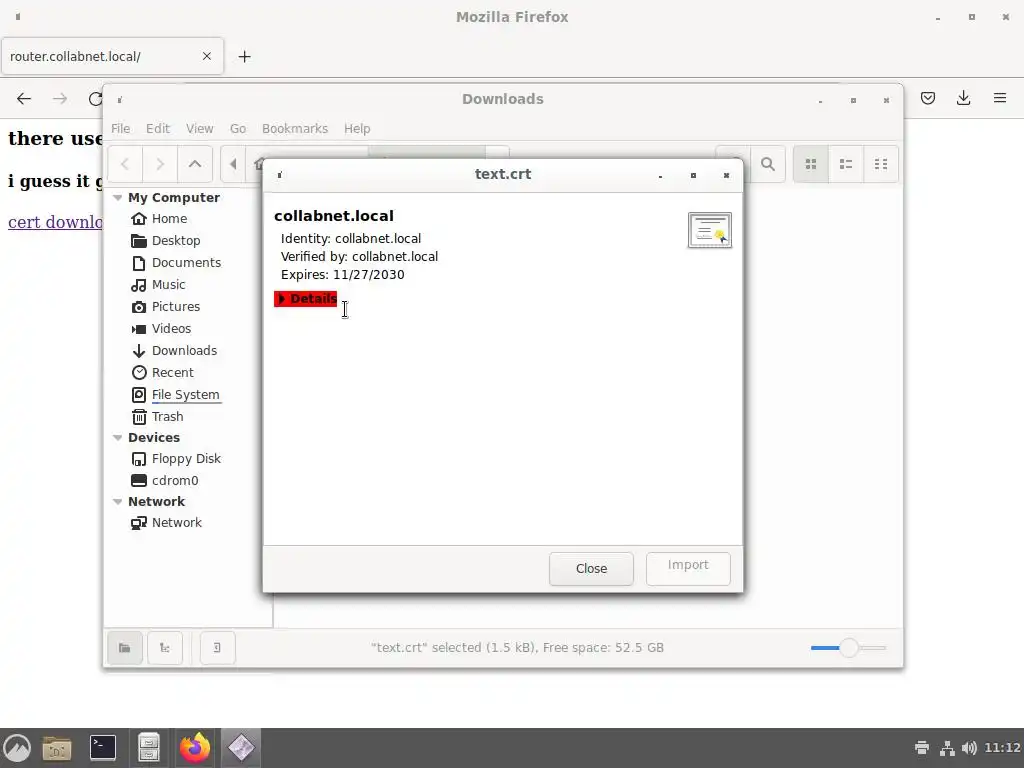Click the Firefox back arrow
The height and width of the screenshot is (768, 1024).
pos(24,99)
